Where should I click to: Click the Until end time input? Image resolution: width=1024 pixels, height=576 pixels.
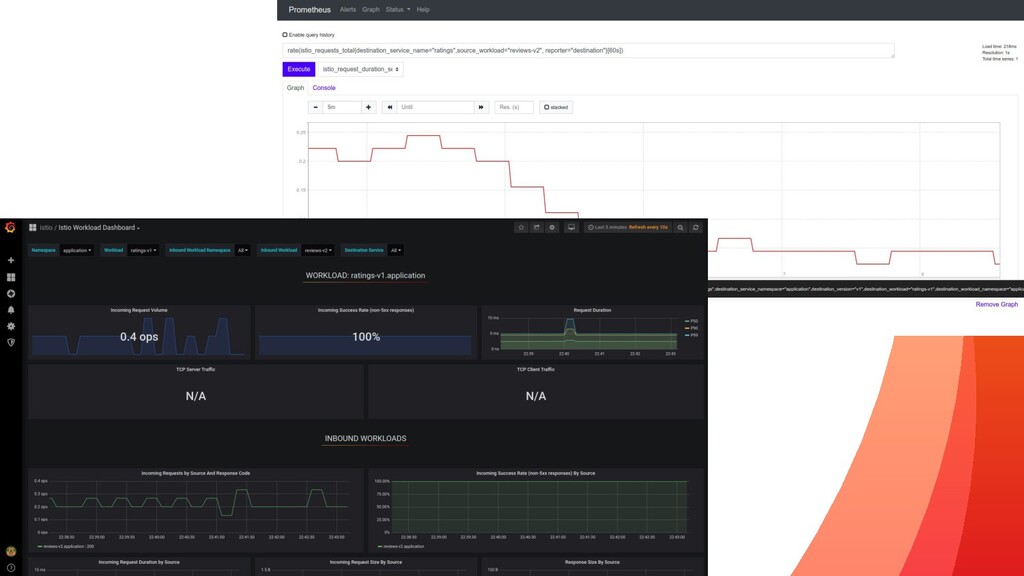pyautogui.click(x=436, y=107)
